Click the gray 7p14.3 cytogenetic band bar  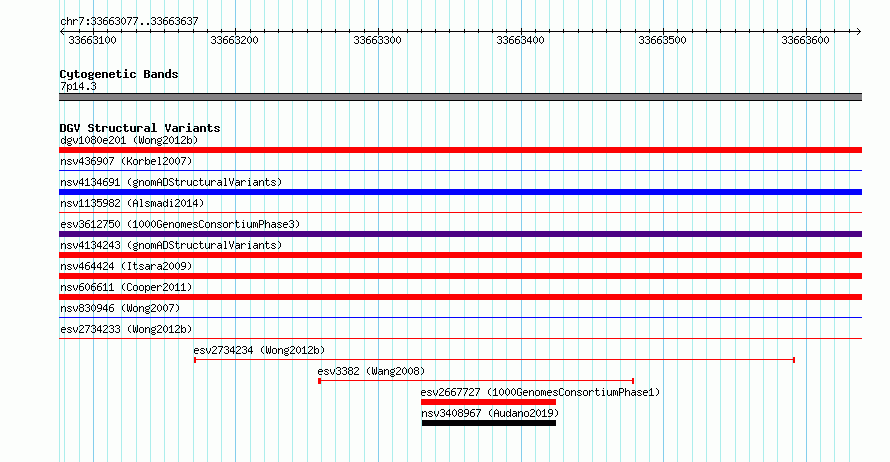(460, 97)
